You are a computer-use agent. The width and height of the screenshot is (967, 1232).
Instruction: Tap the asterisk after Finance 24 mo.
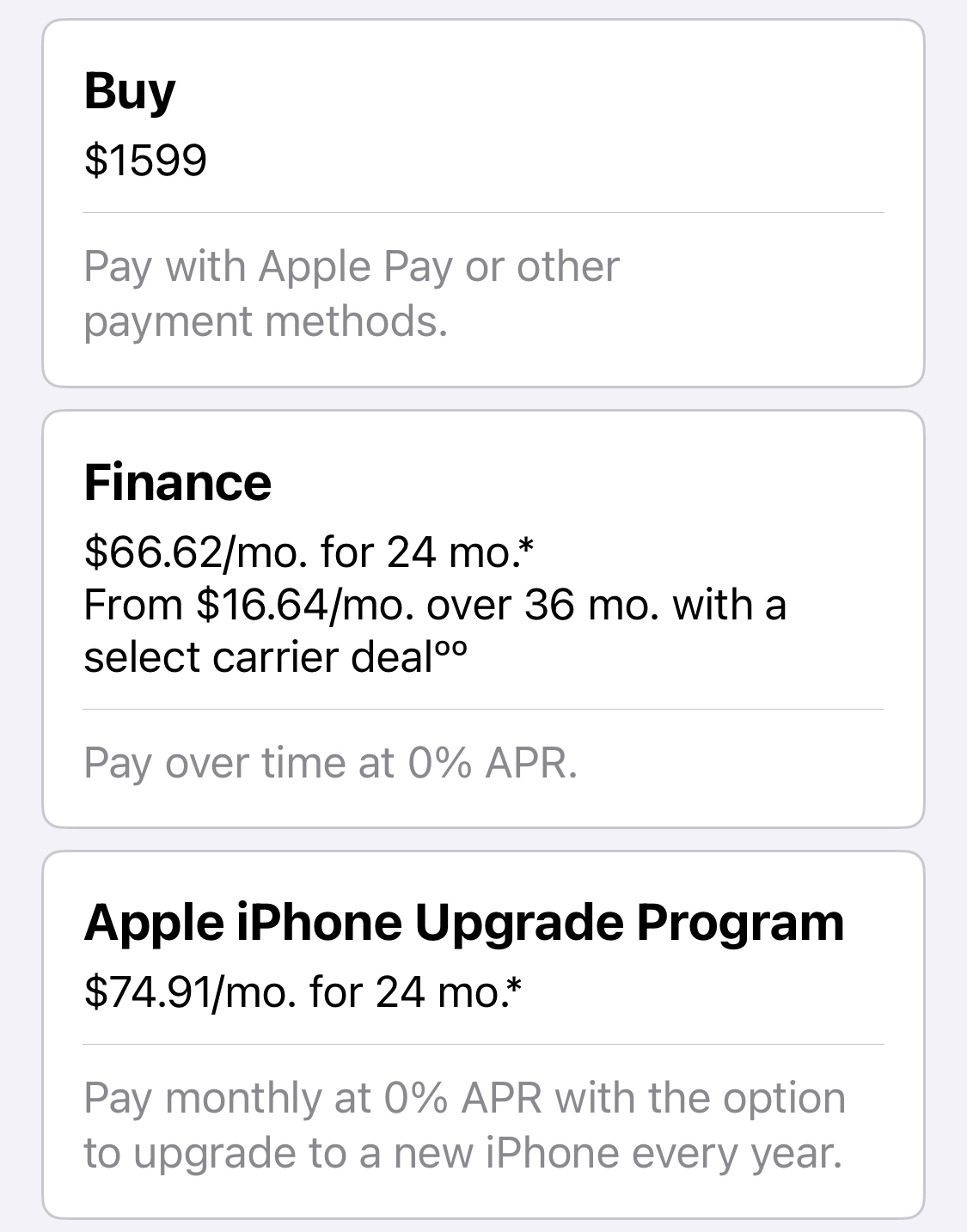(x=527, y=543)
